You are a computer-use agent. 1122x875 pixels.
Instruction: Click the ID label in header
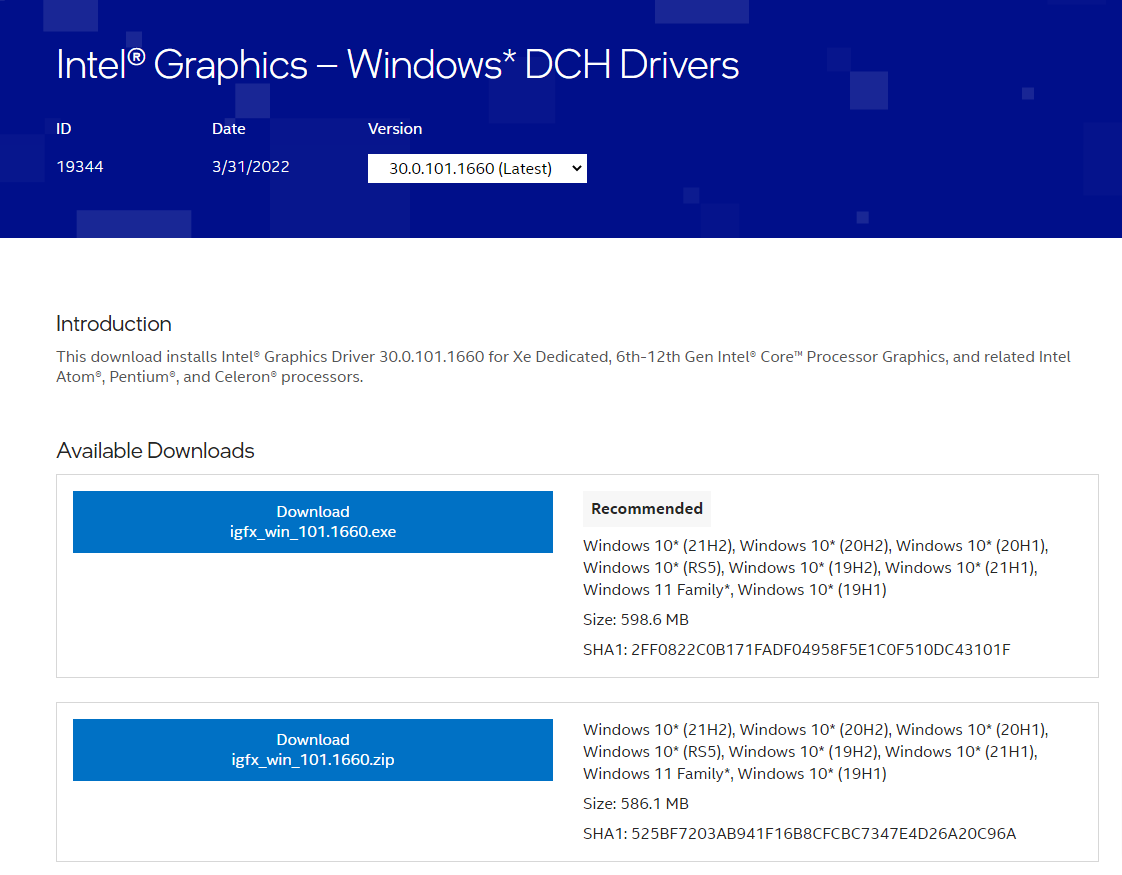click(x=64, y=129)
